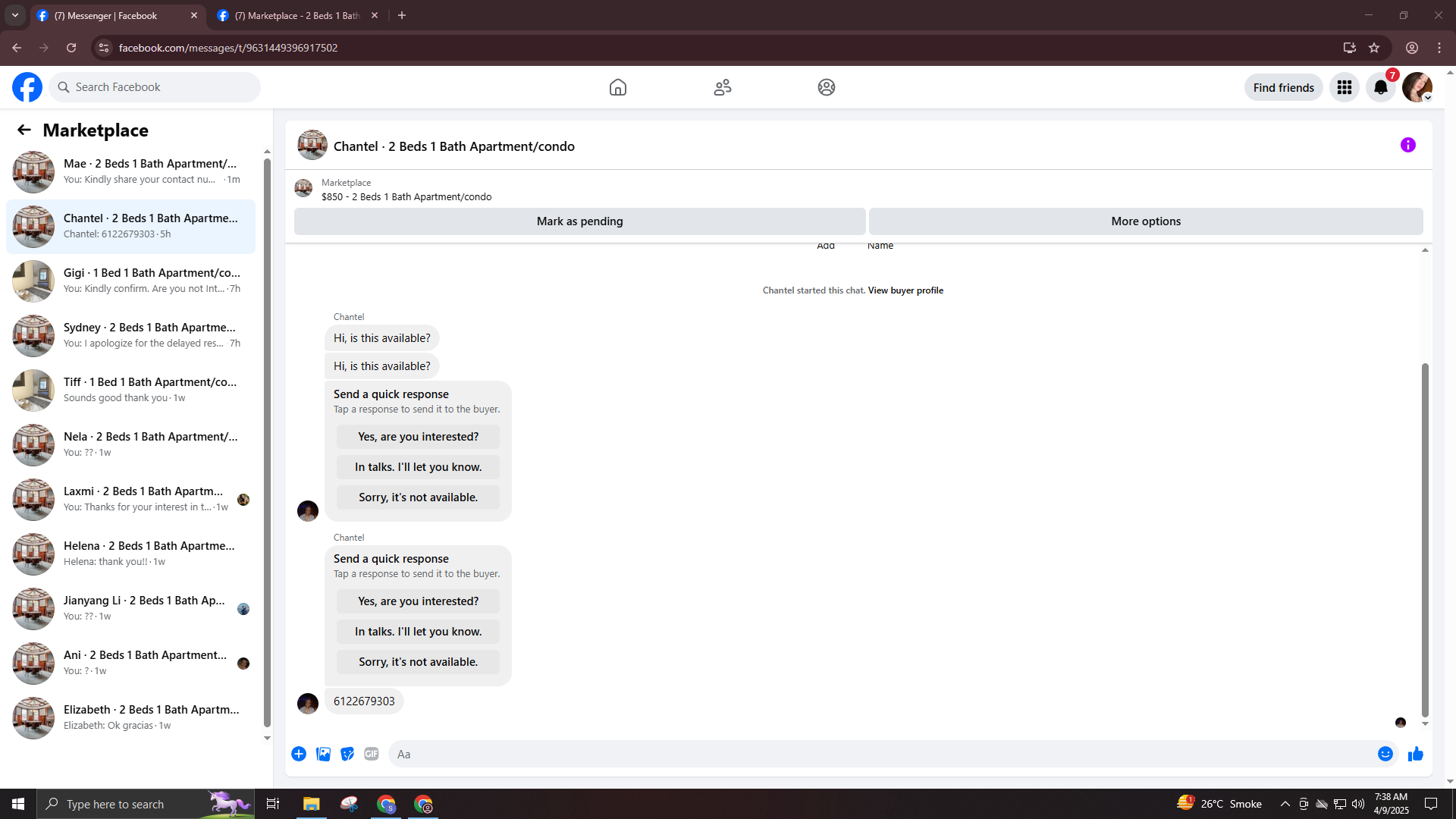1456x819 pixels.
Task: Show hidden system tray icons
Action: (1285, 804)
